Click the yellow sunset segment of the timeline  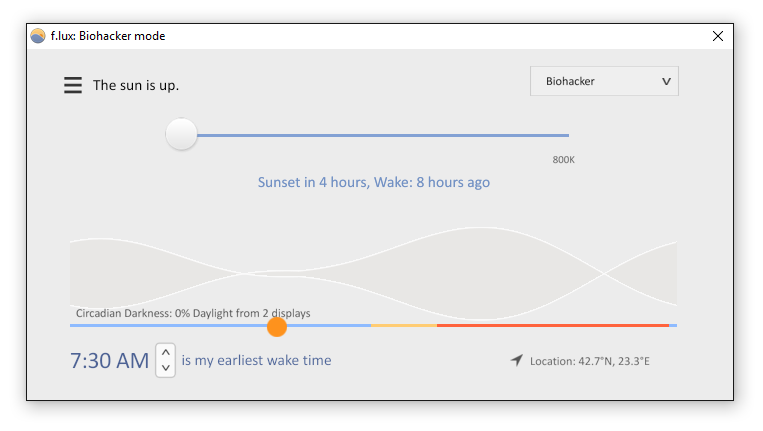click(404, 325)
